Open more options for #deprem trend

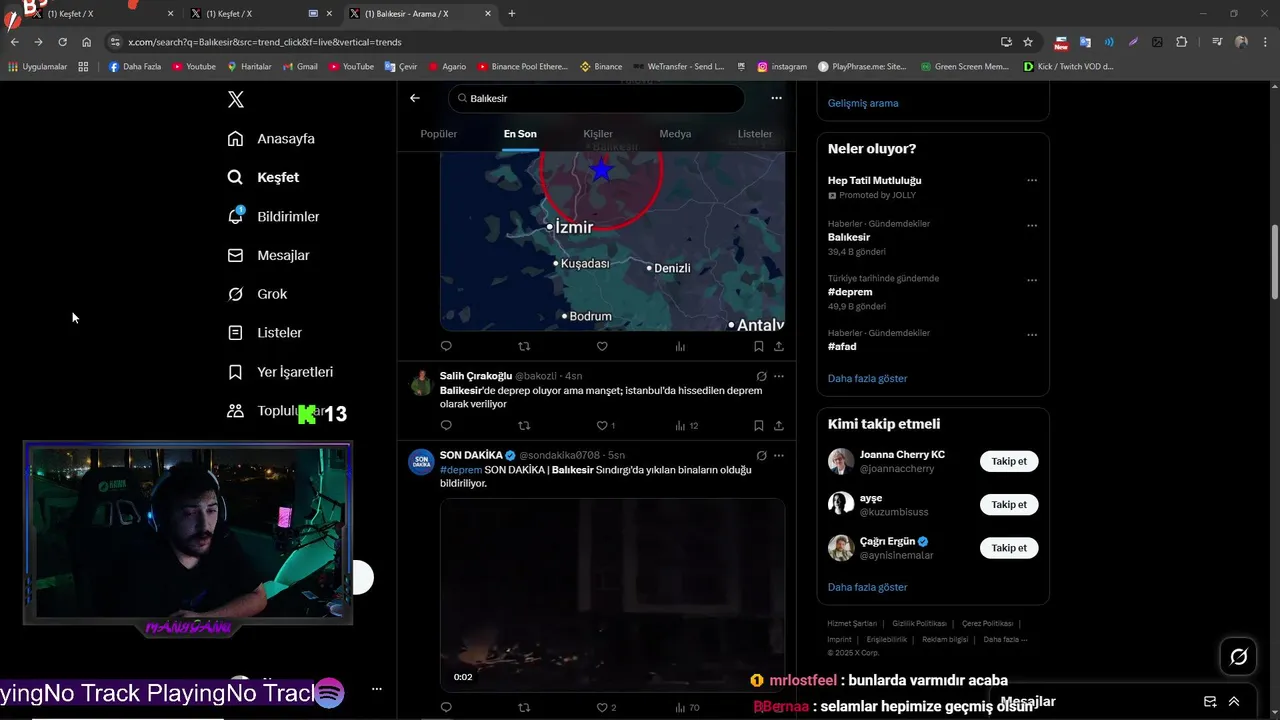pyautogui.click(x=1032, y=281)
